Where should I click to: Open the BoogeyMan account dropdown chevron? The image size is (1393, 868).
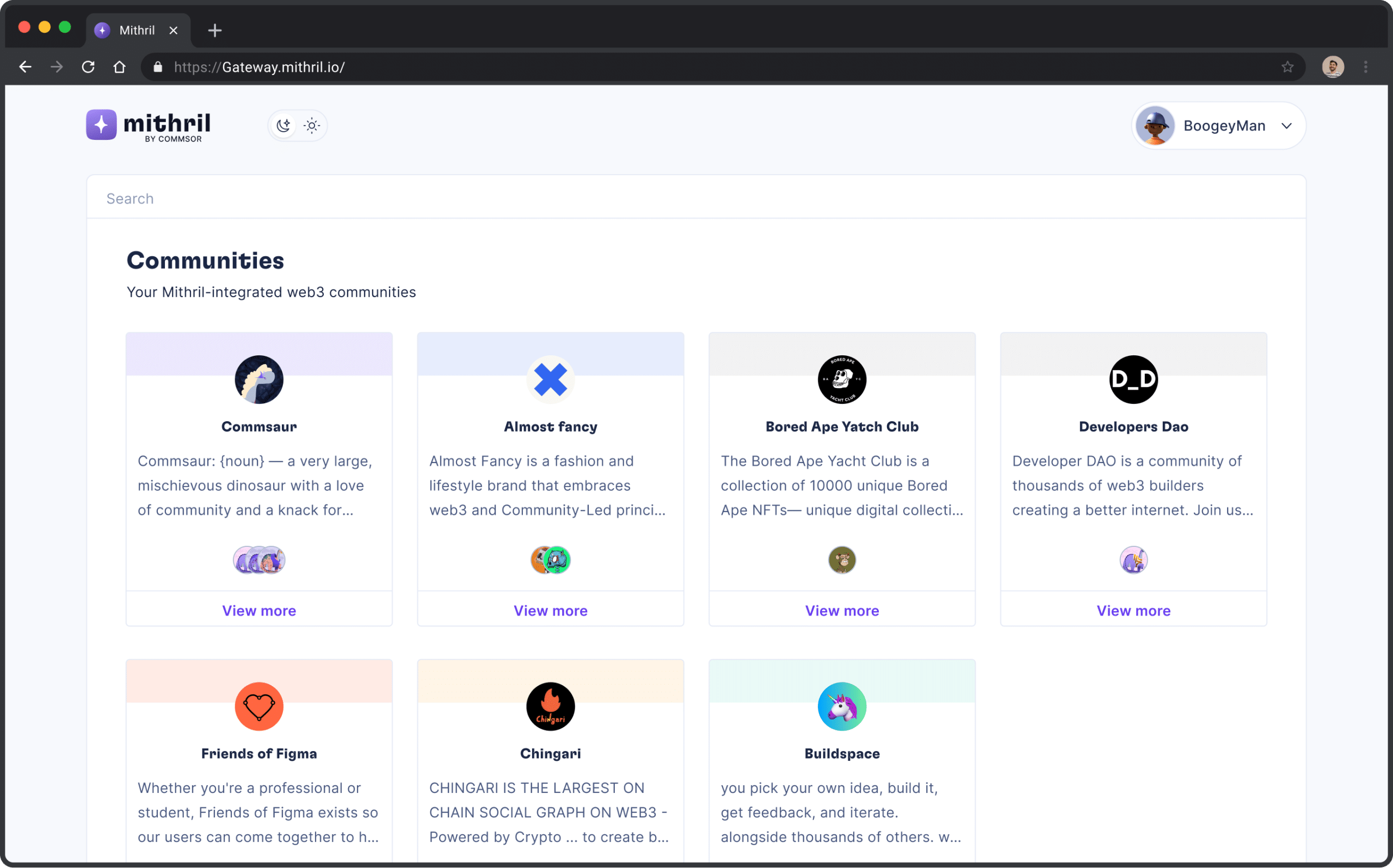(x=1286, y=126)
